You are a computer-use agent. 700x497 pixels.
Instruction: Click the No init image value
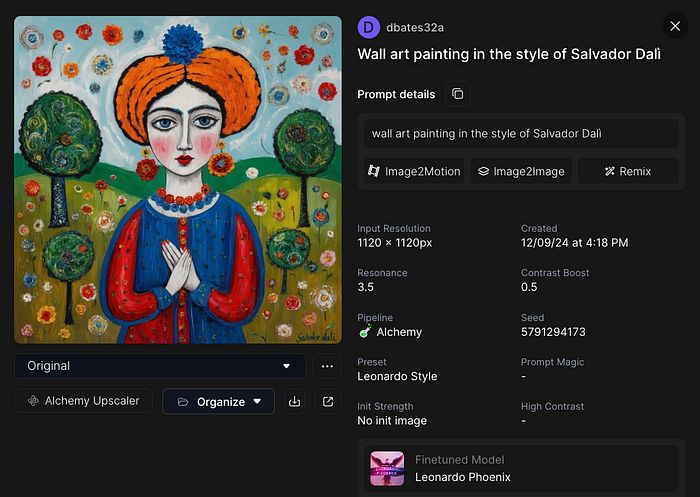(392, 421)
